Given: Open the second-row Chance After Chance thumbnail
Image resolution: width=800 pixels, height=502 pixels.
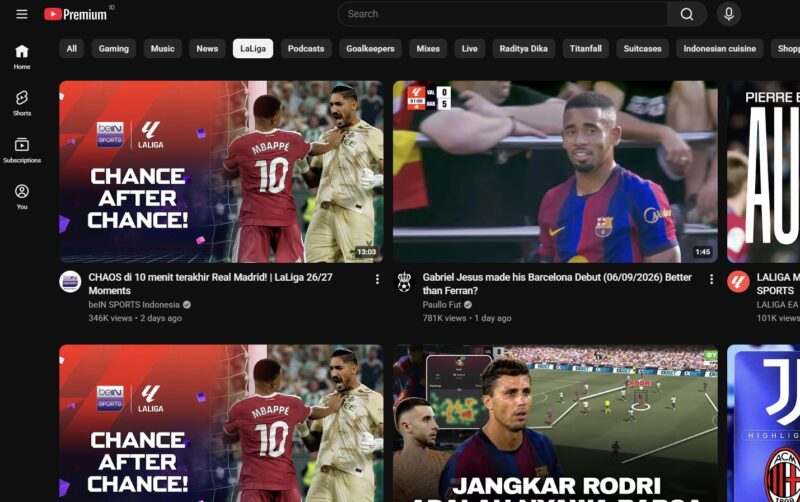Looking at the screenshot, I should 221,423.
